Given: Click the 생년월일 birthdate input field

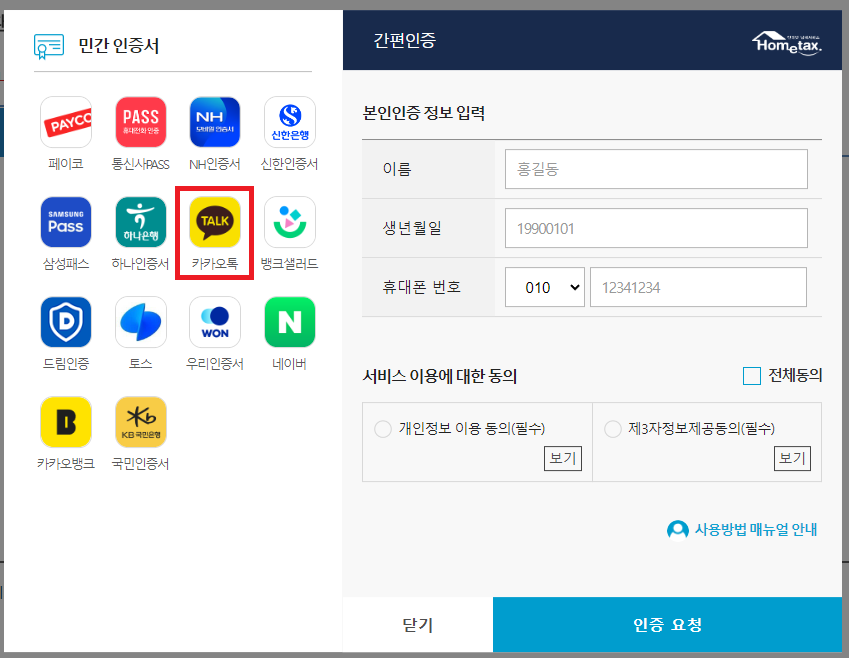Looking at the screenshot, I should [656, 228].
